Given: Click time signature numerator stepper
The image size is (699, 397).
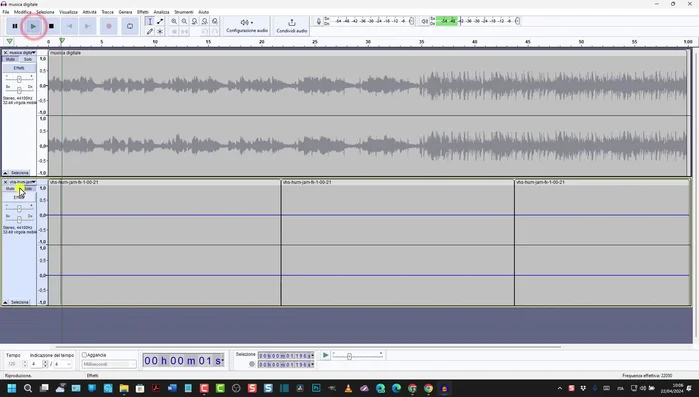Looking at the screenshot, I should tap(45, 364).
